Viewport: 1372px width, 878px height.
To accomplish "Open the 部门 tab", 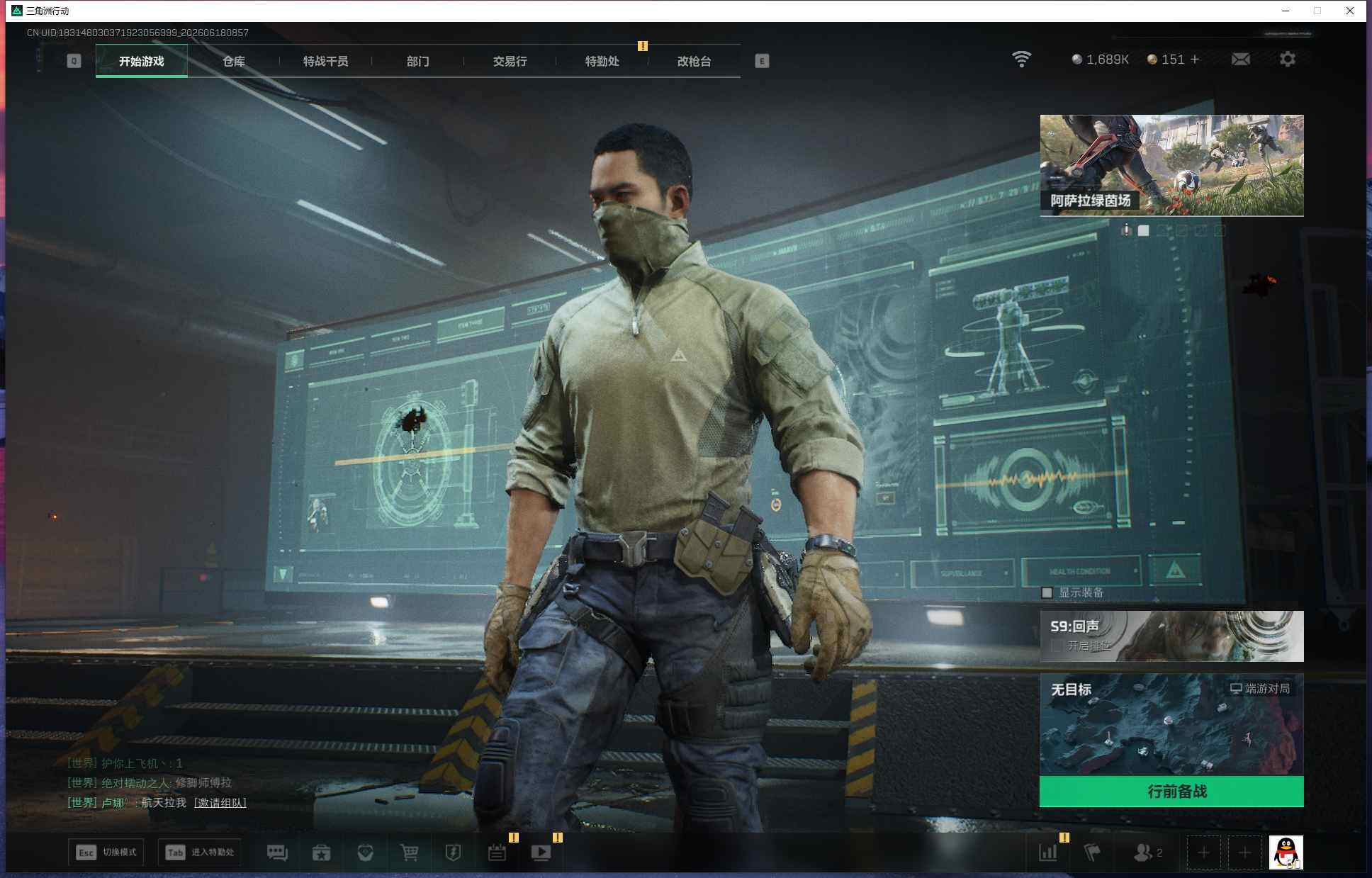I will coord(418,61).
